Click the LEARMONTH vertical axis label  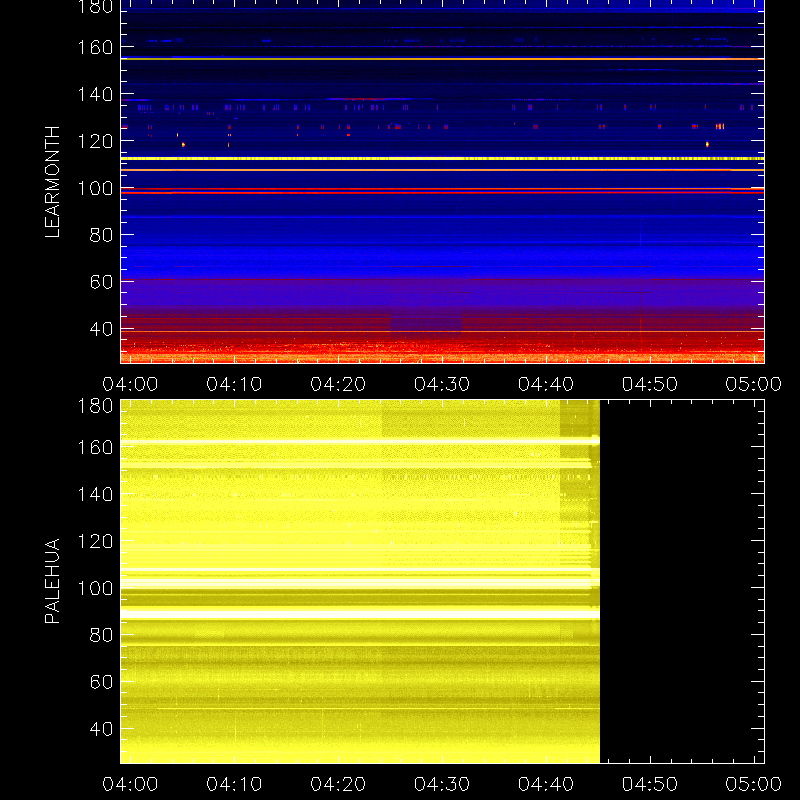click(52, 182)
